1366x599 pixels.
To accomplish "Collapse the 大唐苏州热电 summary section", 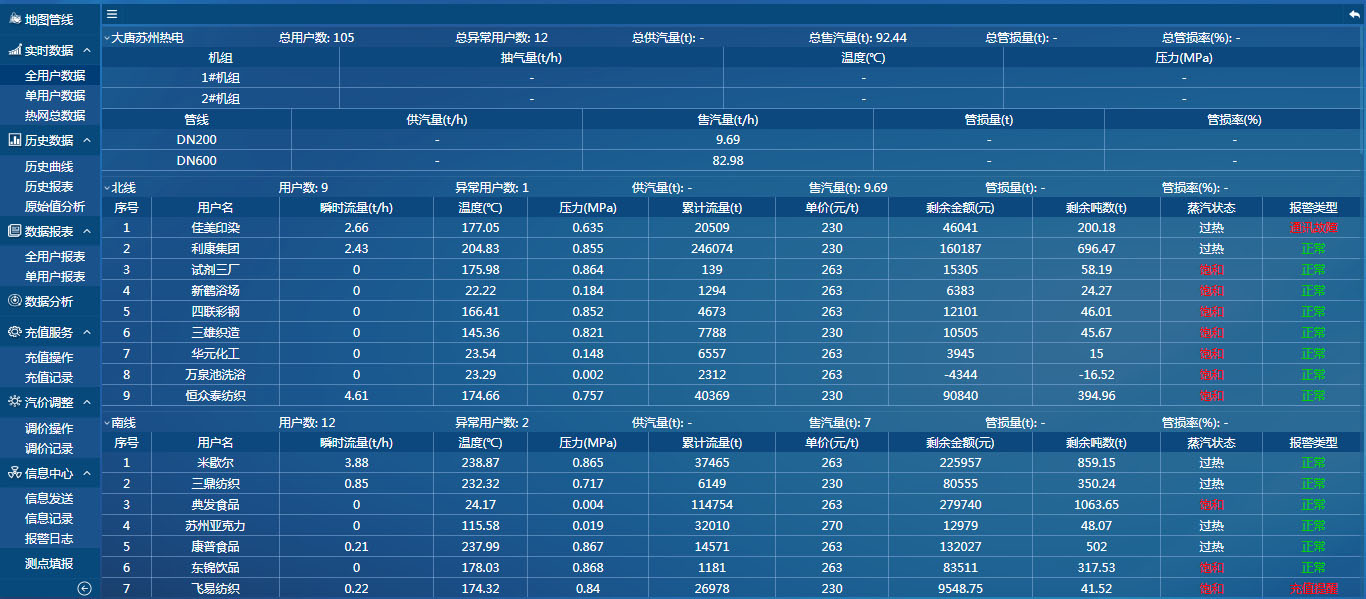I will (x=107, y=38).
